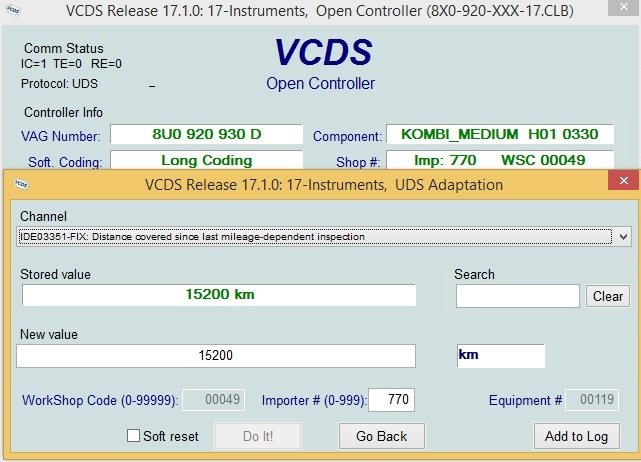Image resolution: width=641 pixels, height=462 pixels.
Task: Click the Stored value field showing 15200 km
Action: point(219,295)
